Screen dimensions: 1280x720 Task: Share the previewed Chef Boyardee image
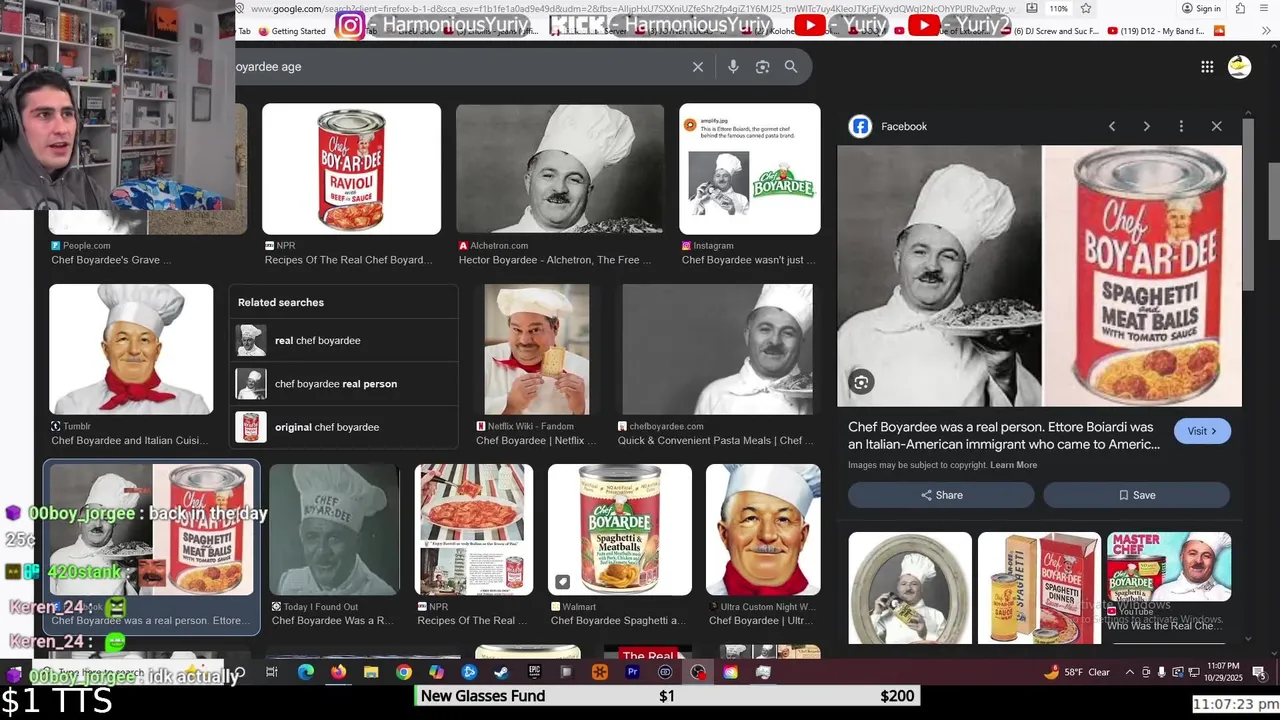pyautogui.click(x=941, y=495)
